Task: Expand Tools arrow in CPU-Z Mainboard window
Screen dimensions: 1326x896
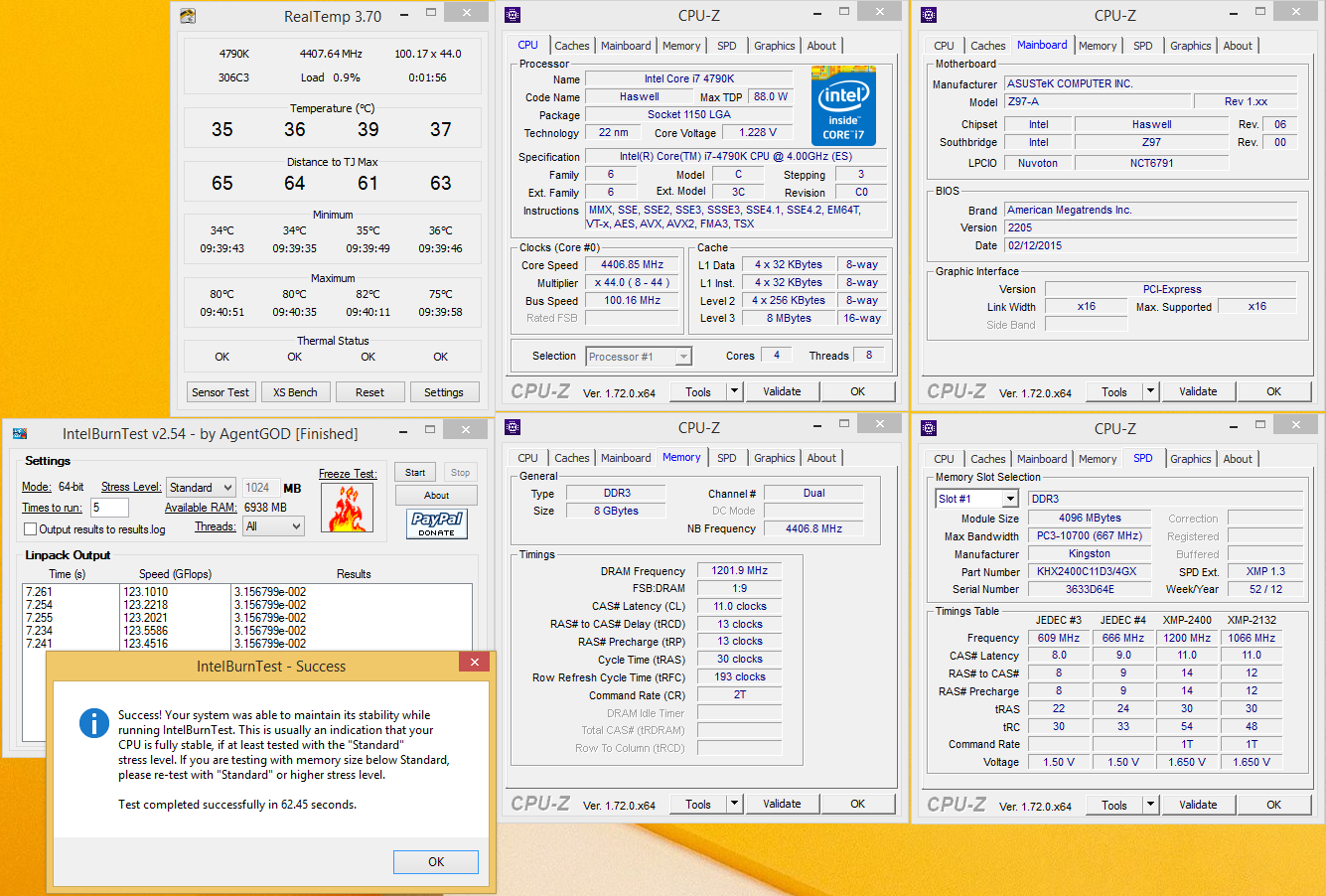Action: click(x=1151, y=391)
